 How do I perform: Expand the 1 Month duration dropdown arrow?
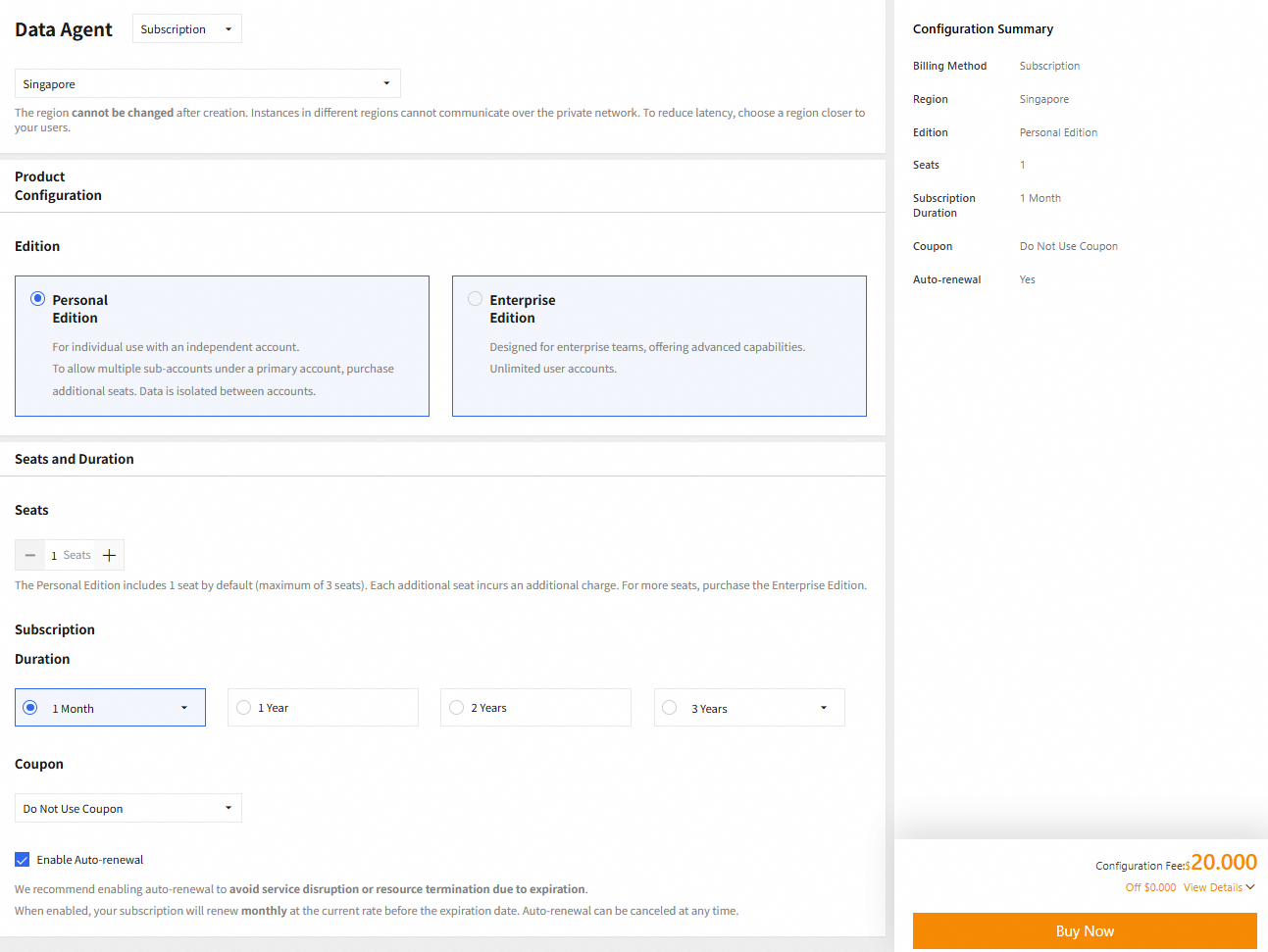(x=184, y=708)
